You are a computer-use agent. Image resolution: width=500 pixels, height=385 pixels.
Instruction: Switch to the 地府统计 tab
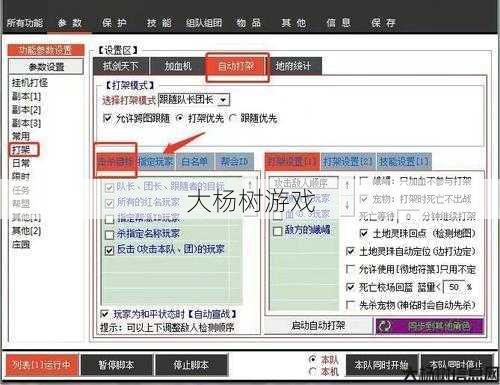pyautogui.click(x=293, y=66)
